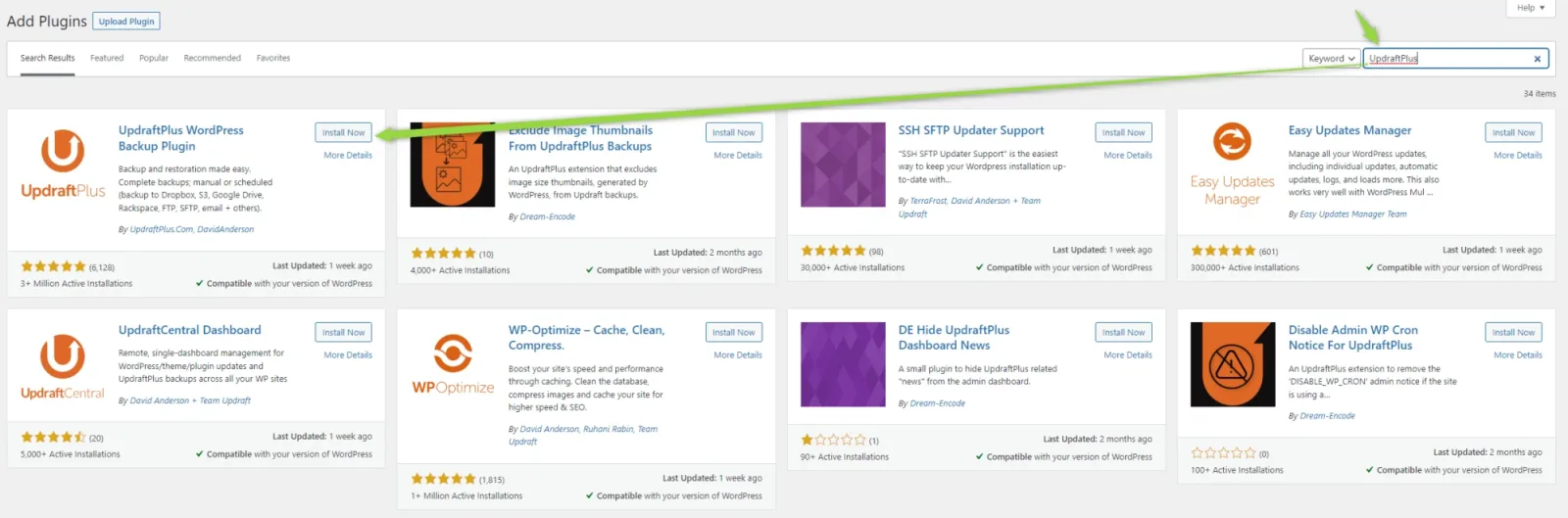
Task: Install SSH SFTP Updater Support
Action: point(1123,132)
